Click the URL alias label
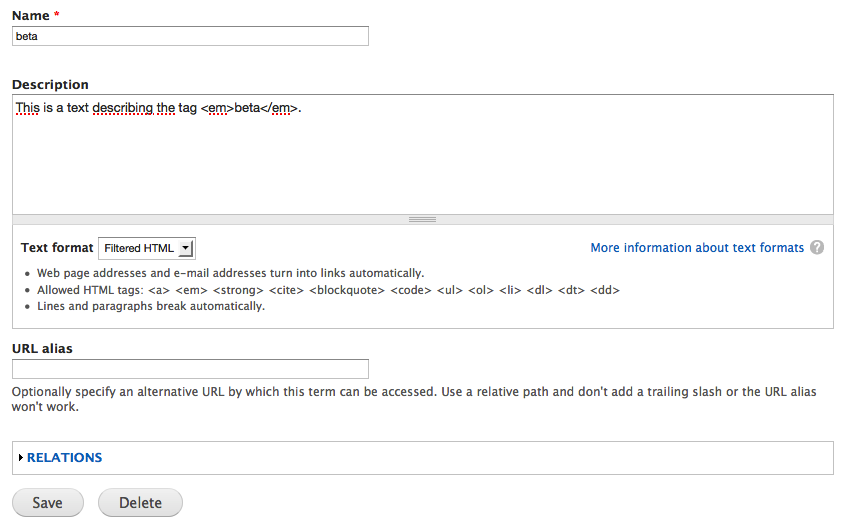The width and height of the screenshot is (846, 527). (42, 349)
